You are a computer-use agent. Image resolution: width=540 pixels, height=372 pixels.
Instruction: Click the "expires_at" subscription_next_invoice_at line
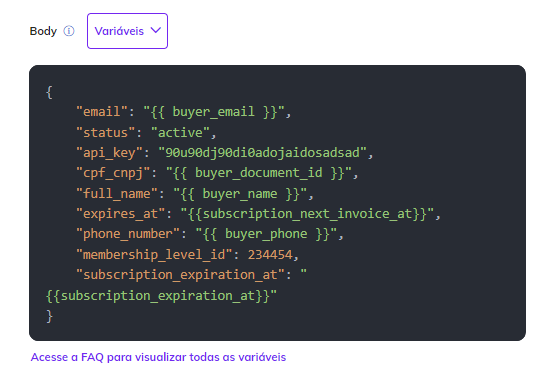258,214
